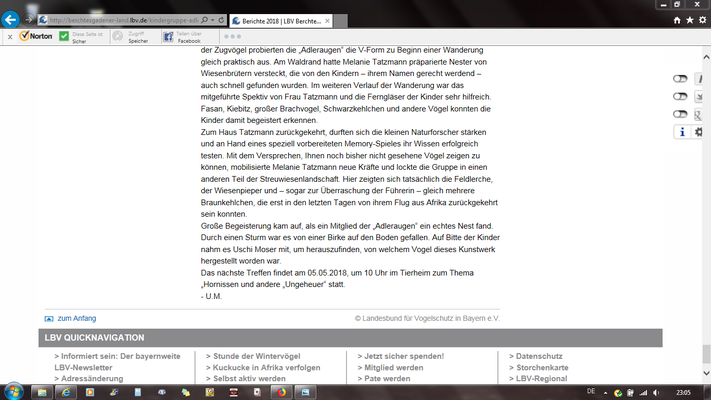Click the 23:05 taskbar clock
Image resolution: width=711 pixels, height=400 pixels.
[x=683, y=393]
